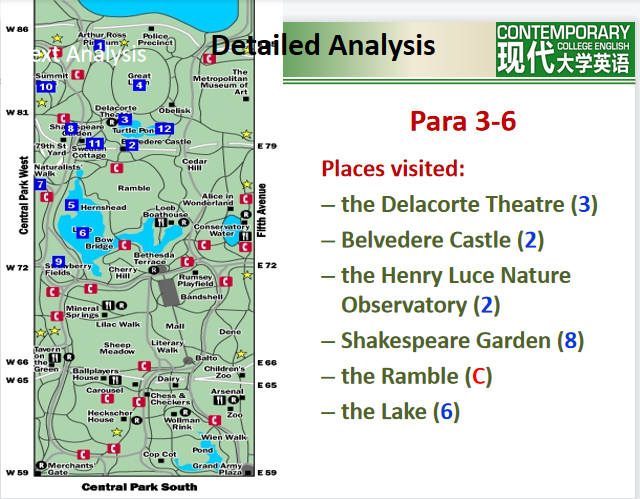Click the "Detailed Analysis" slide title

(324, 45)
